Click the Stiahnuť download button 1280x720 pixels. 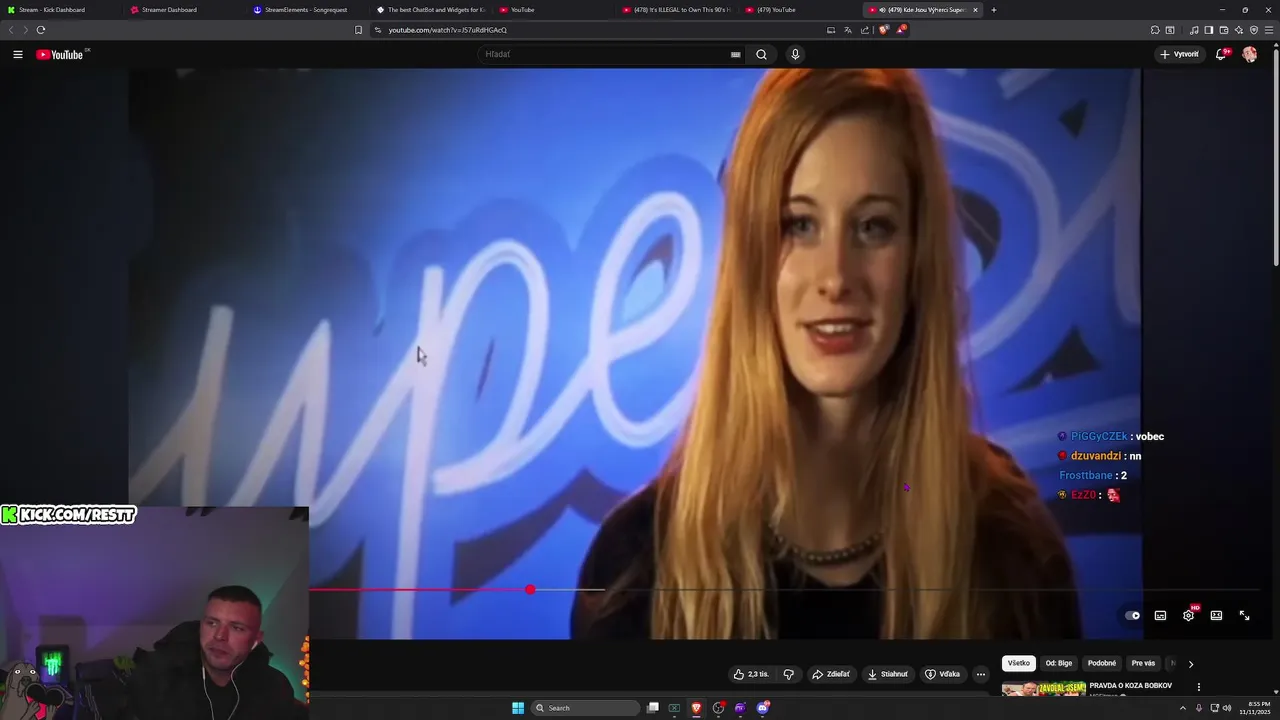click(887, 674)
